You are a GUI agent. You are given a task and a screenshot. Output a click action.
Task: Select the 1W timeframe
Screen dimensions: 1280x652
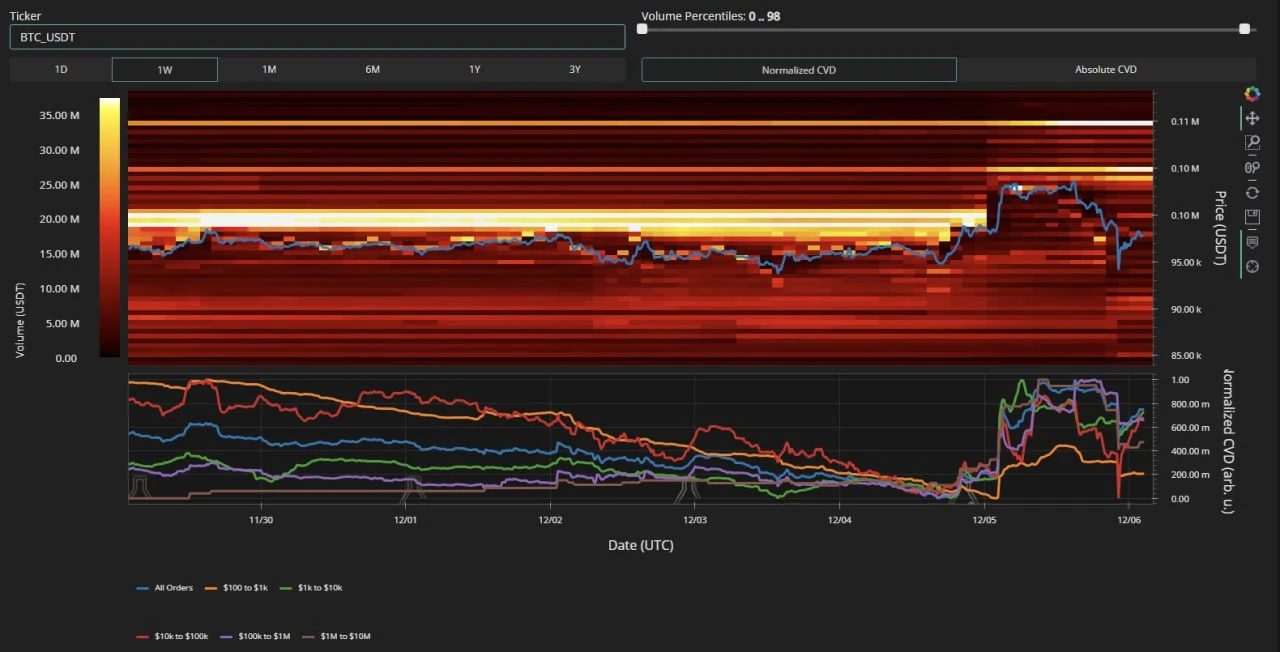click(165, 70)
